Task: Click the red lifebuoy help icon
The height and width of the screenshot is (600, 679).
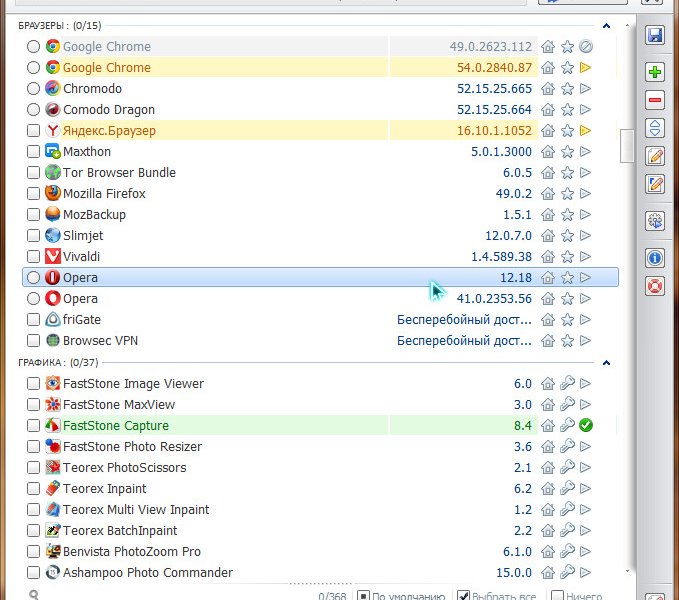Action: (x=655, y=286)
